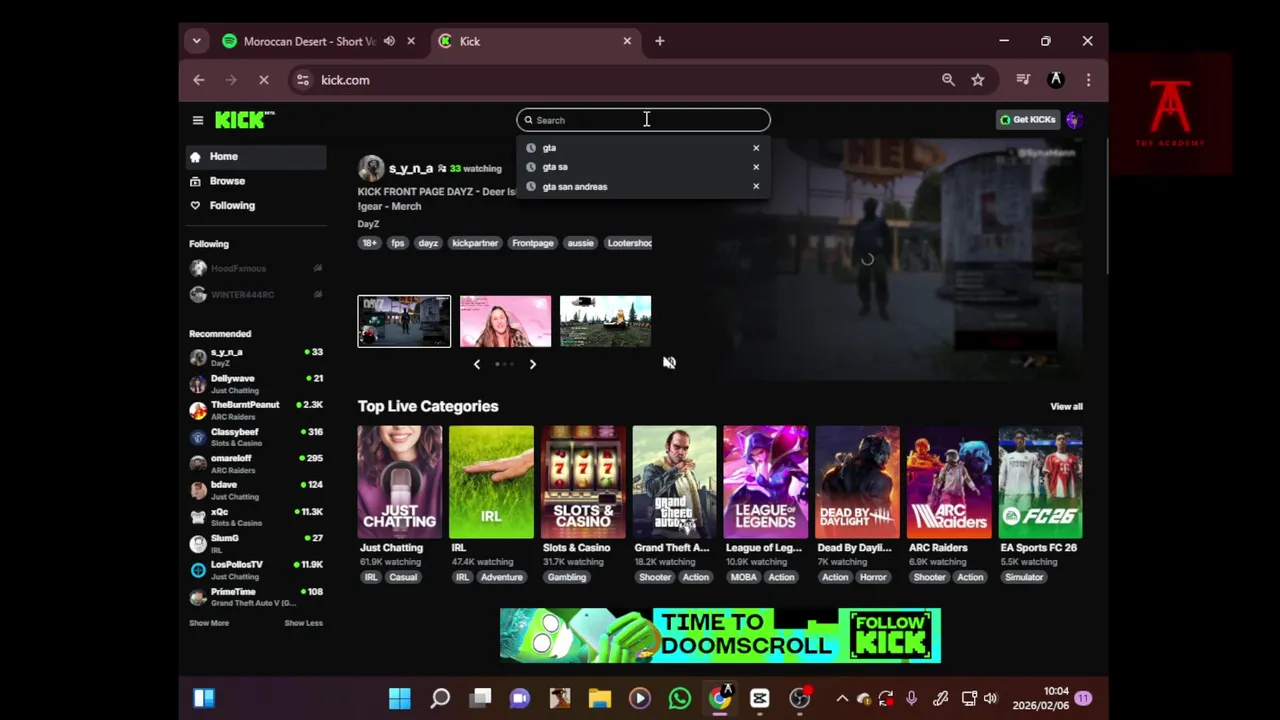Open the user profile avatar menu
Viewport: 1280px width, 720px height.
(1074, 120)
